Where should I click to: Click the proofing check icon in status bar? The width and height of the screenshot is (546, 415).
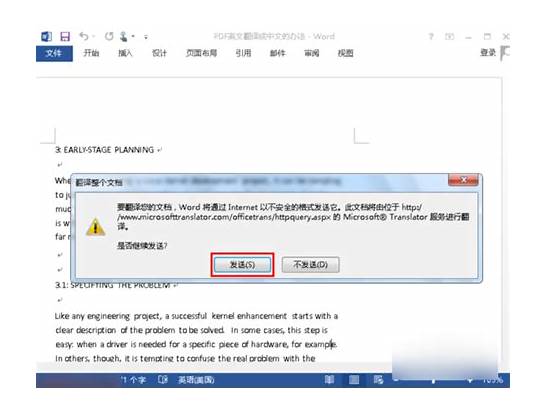coord(163,379)
